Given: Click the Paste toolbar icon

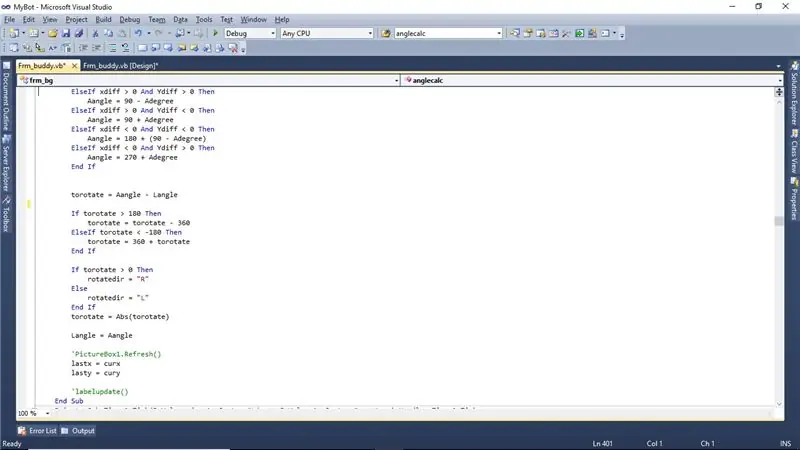Looking at the screenshot, I should pos(121,33).
